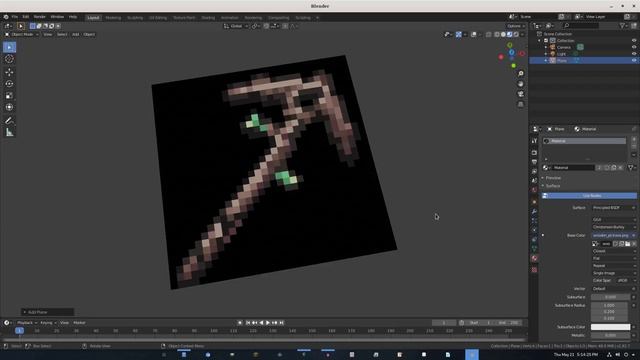The image size is (640, 360).
Task: Open the Modifiers properties tab
Action: 534,211
